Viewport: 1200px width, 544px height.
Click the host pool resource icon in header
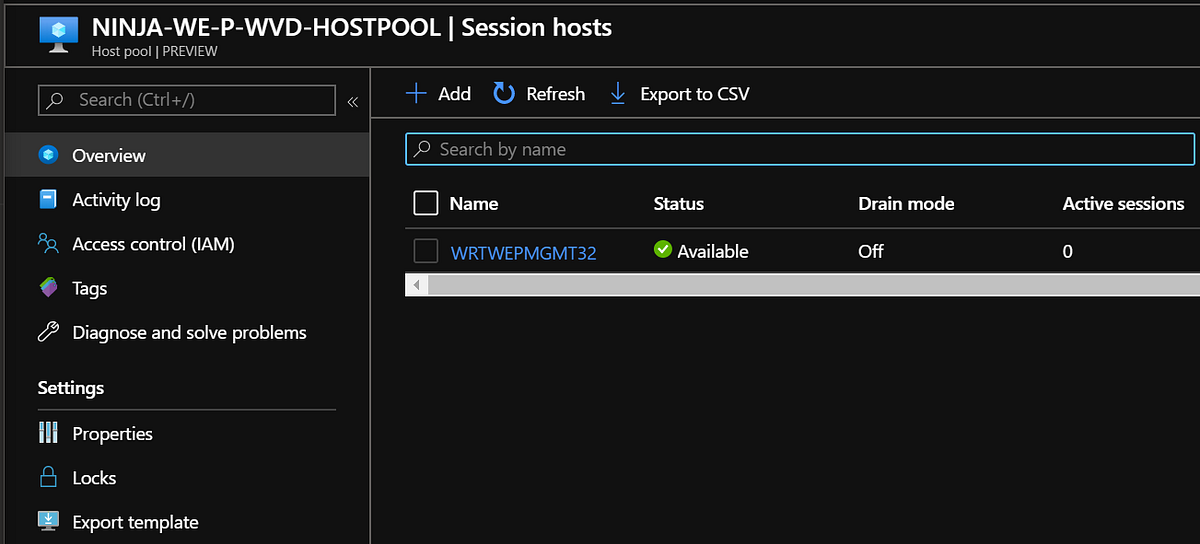(x=58, y=33)
